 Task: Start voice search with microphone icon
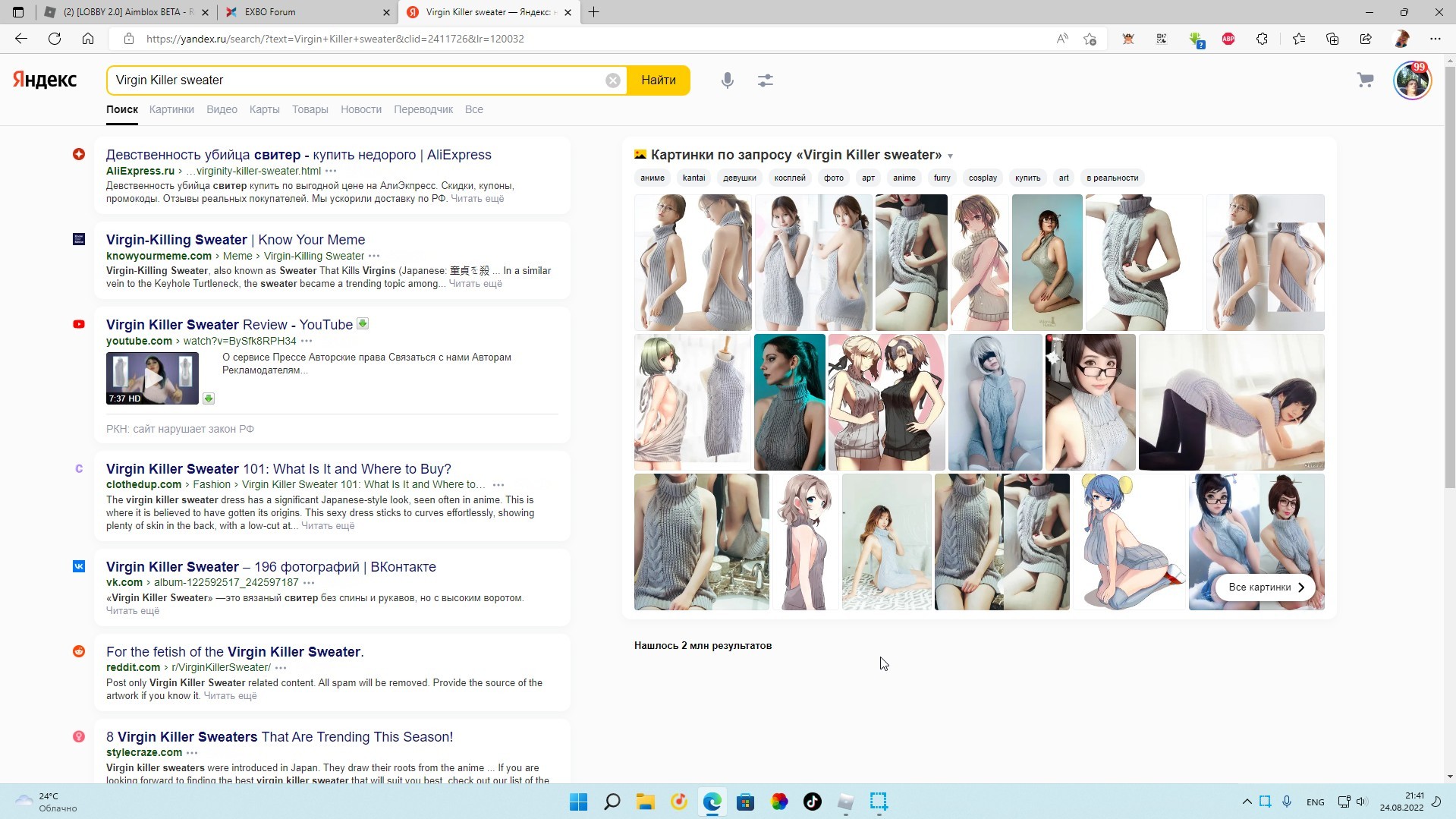[x=727, y=80]
